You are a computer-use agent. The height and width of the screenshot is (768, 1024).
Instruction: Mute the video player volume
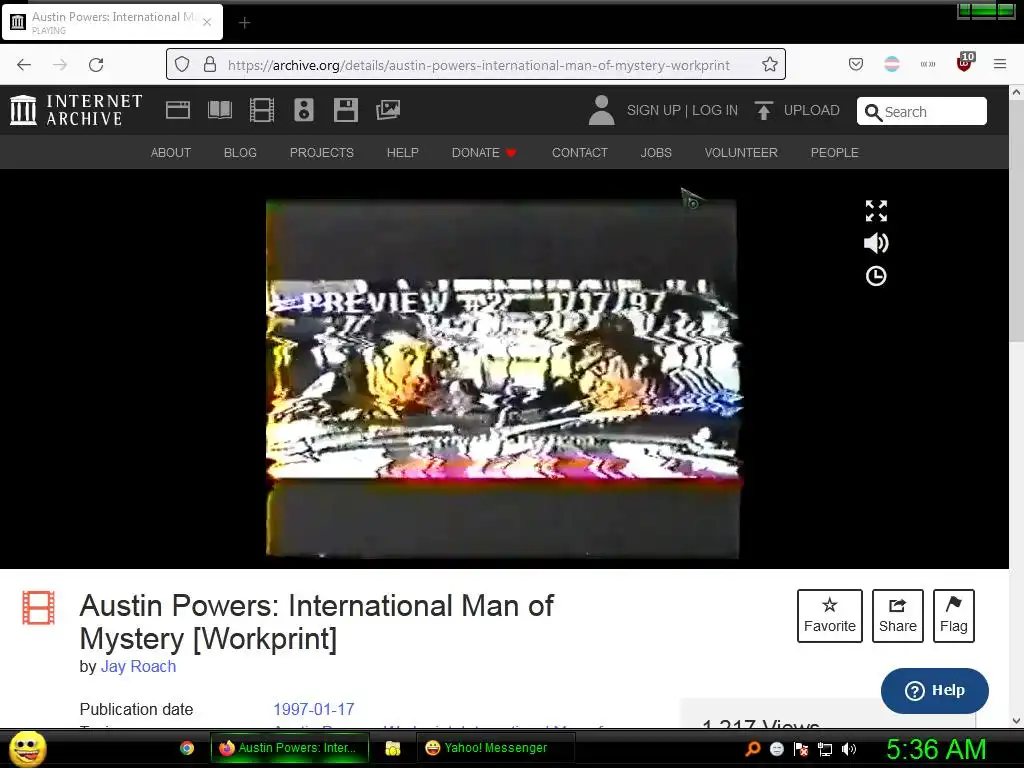pos(876,243)
